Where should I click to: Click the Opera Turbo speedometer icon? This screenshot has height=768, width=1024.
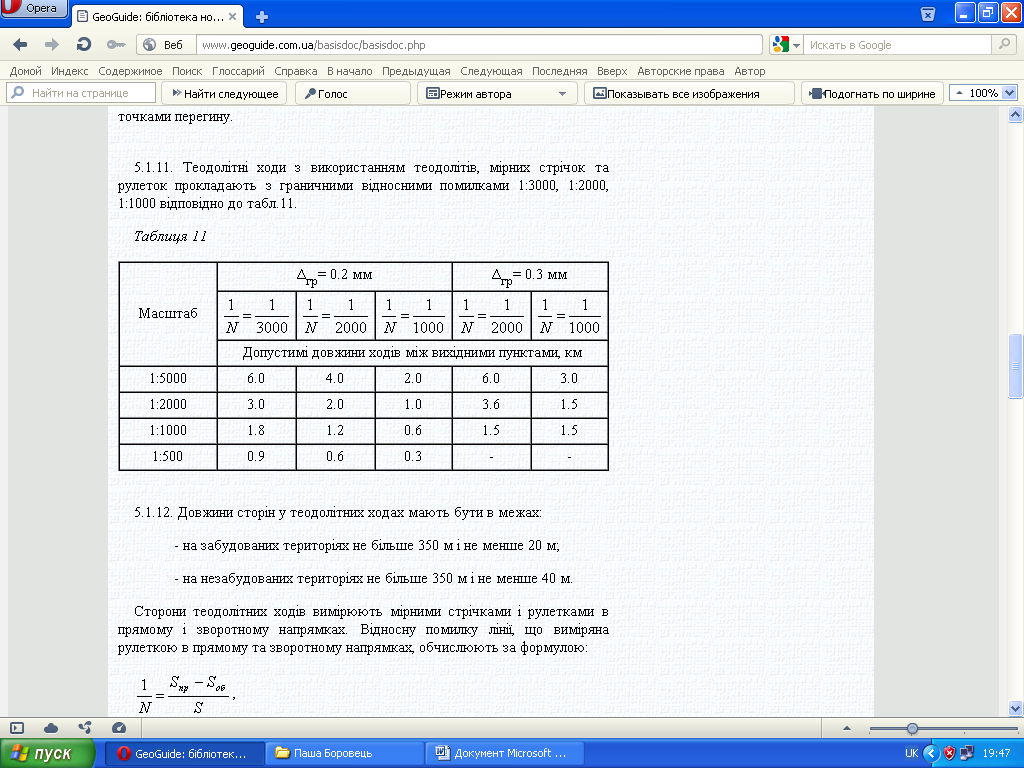[x=119, y=728]
